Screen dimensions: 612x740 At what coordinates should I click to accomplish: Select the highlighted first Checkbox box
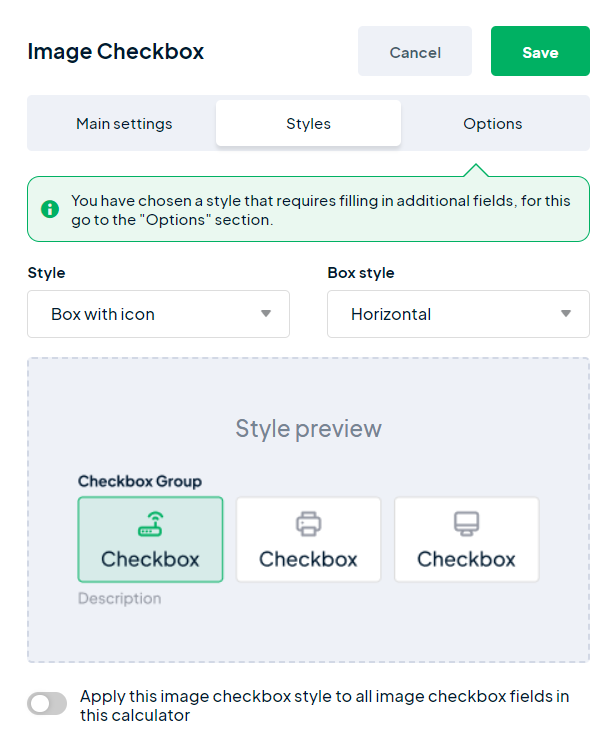click(x=151, y=539)
